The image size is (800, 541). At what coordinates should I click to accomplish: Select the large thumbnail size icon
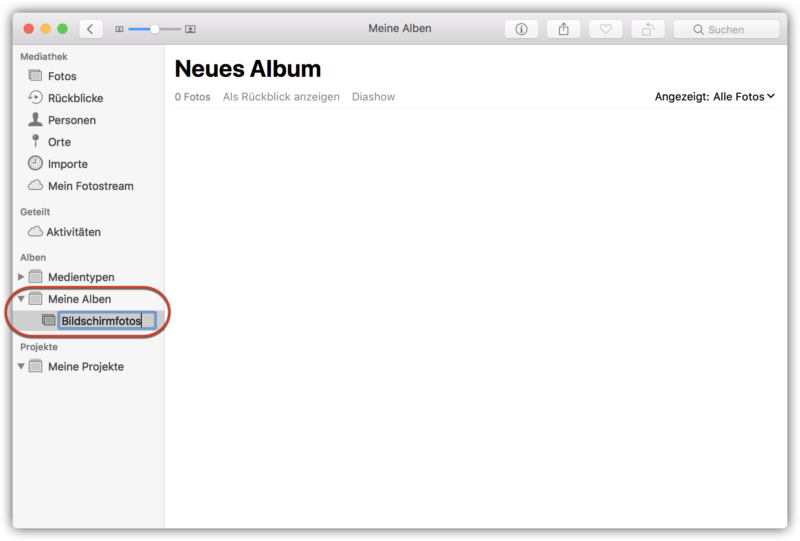point(190,30)
